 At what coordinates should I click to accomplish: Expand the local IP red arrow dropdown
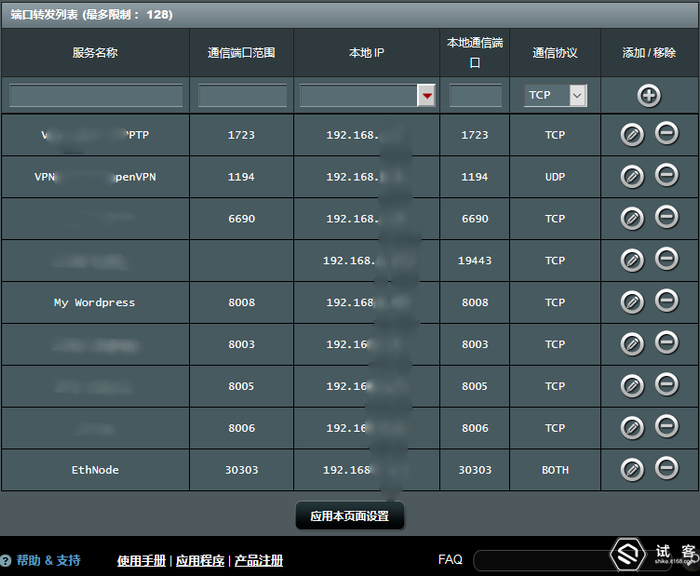(x=426, y=95)
